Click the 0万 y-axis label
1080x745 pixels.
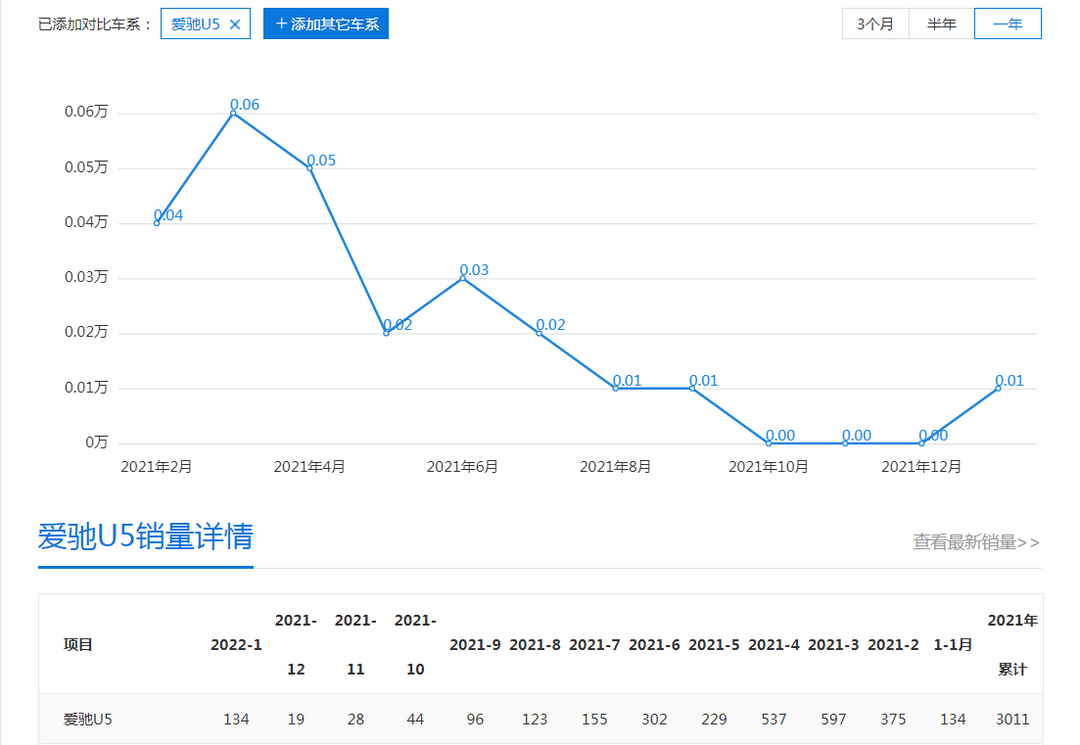[96, 442]
